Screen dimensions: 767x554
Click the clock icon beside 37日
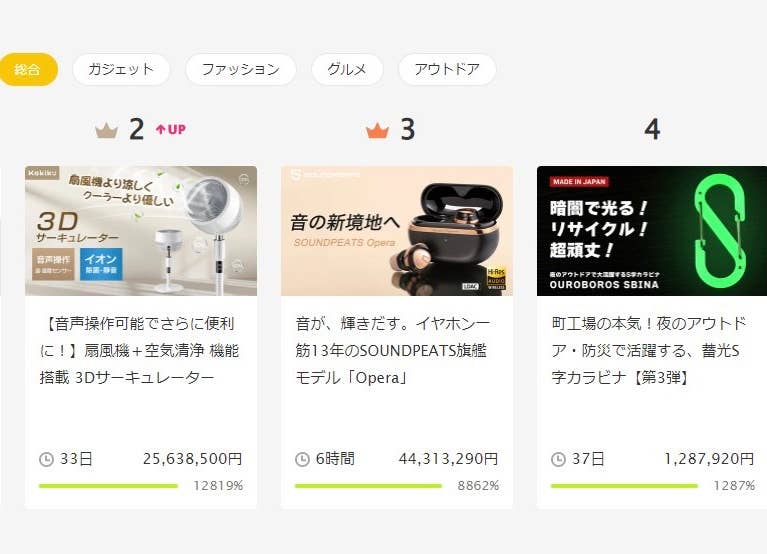[x=558, y=459]
